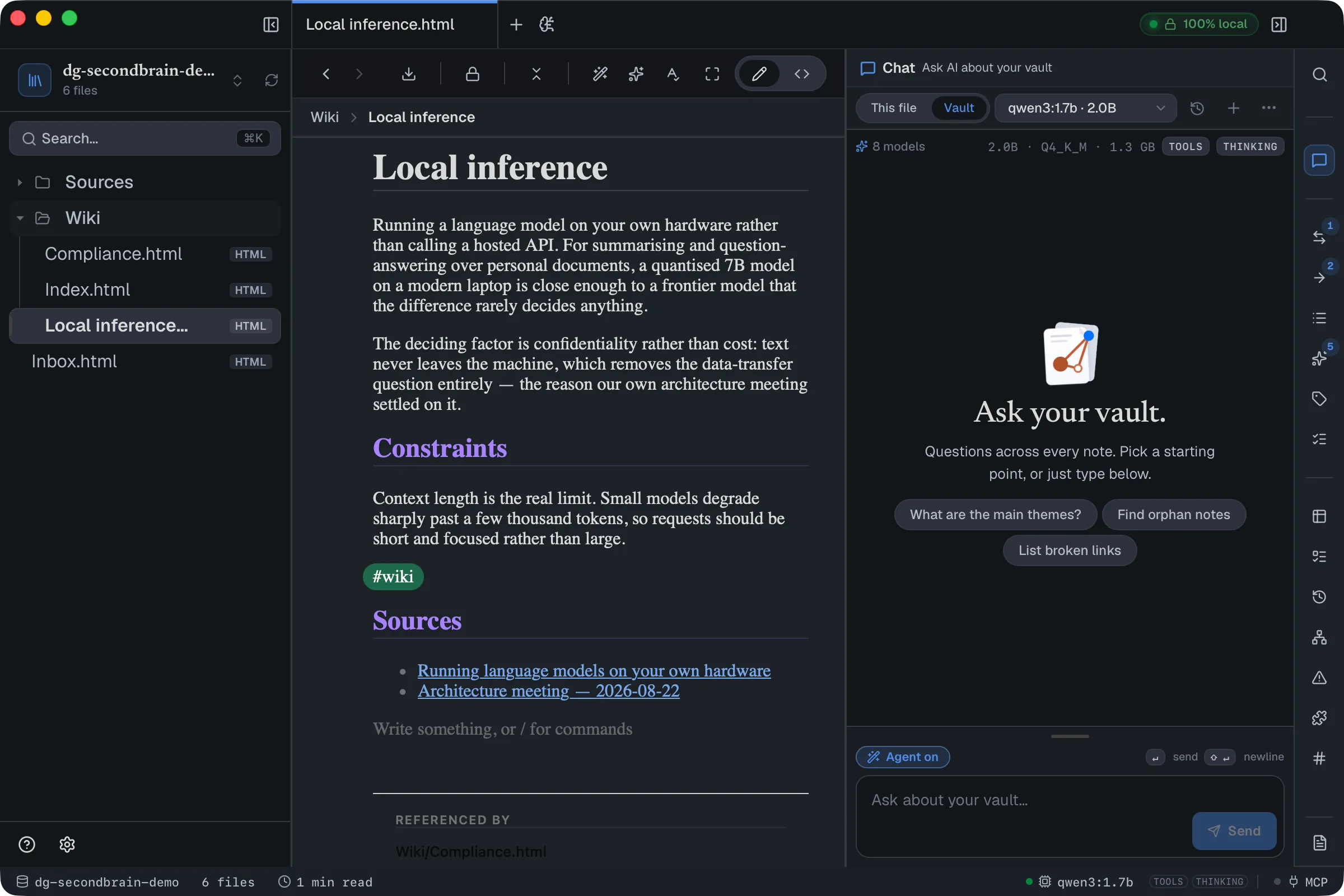This screenshot has width=1344, height=896.
Task: Open settings gear in sidebar footer
Action: 67,844
